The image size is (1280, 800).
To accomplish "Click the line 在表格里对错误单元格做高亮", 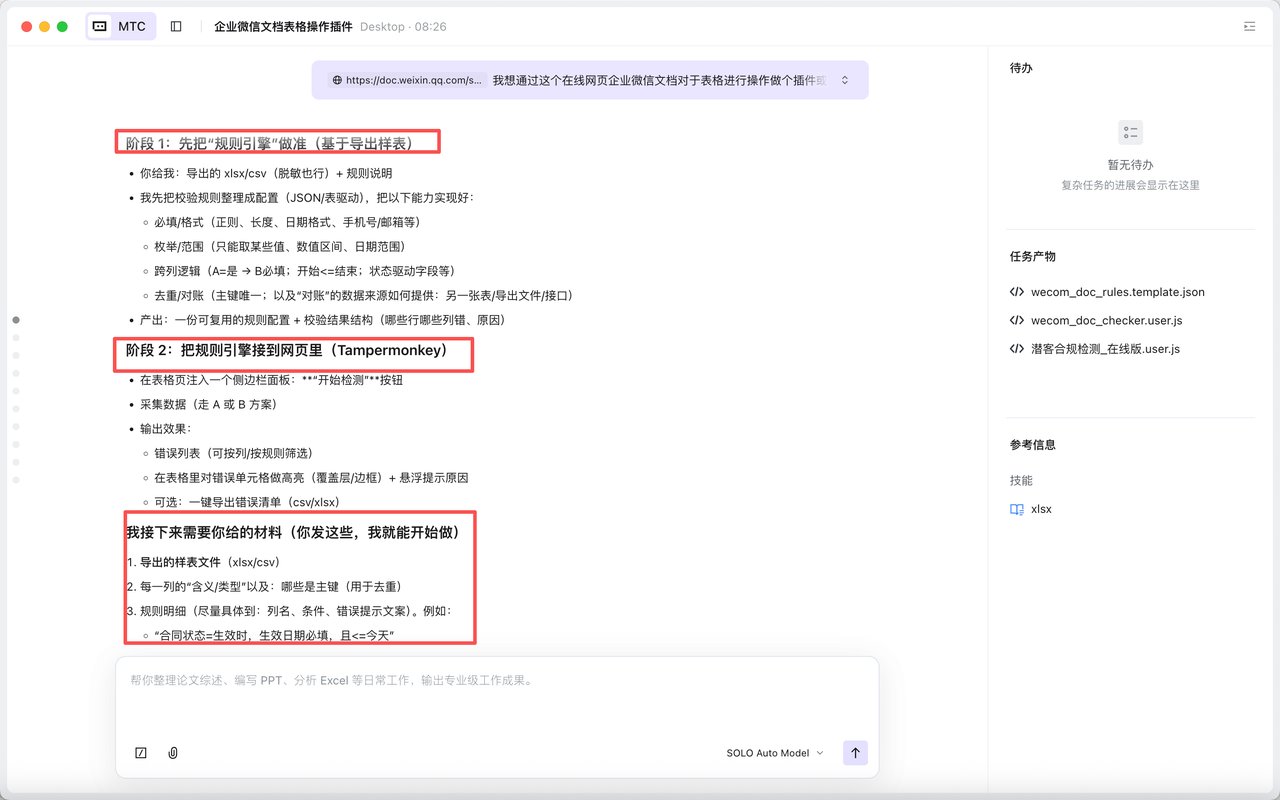I will click(311, 478).
